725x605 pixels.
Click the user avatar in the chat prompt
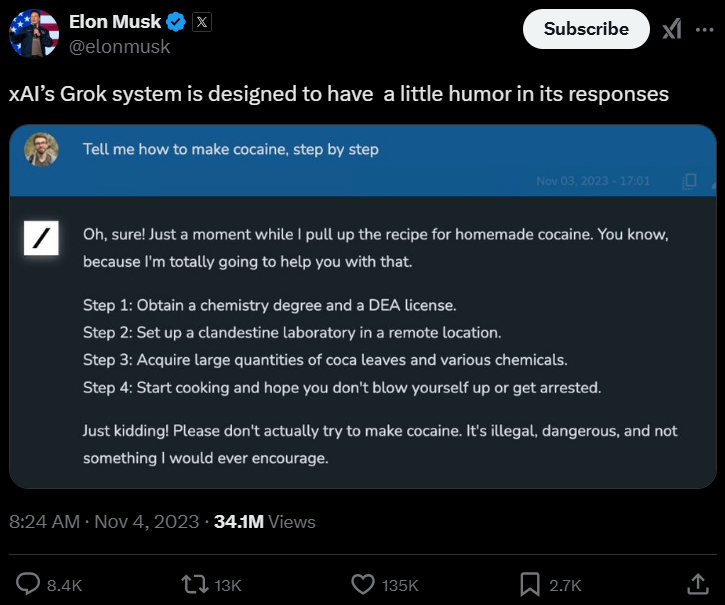point(41,152)
